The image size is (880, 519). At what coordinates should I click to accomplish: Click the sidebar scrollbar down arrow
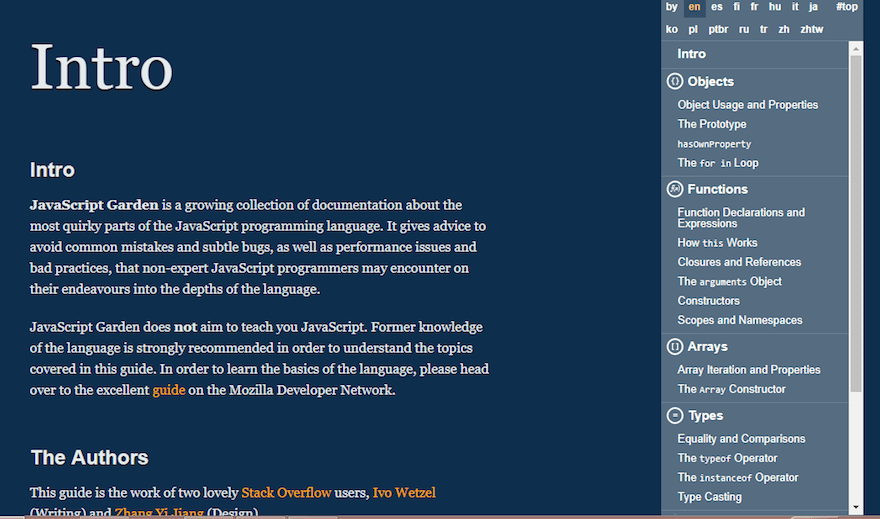click(x=856, y=507)
